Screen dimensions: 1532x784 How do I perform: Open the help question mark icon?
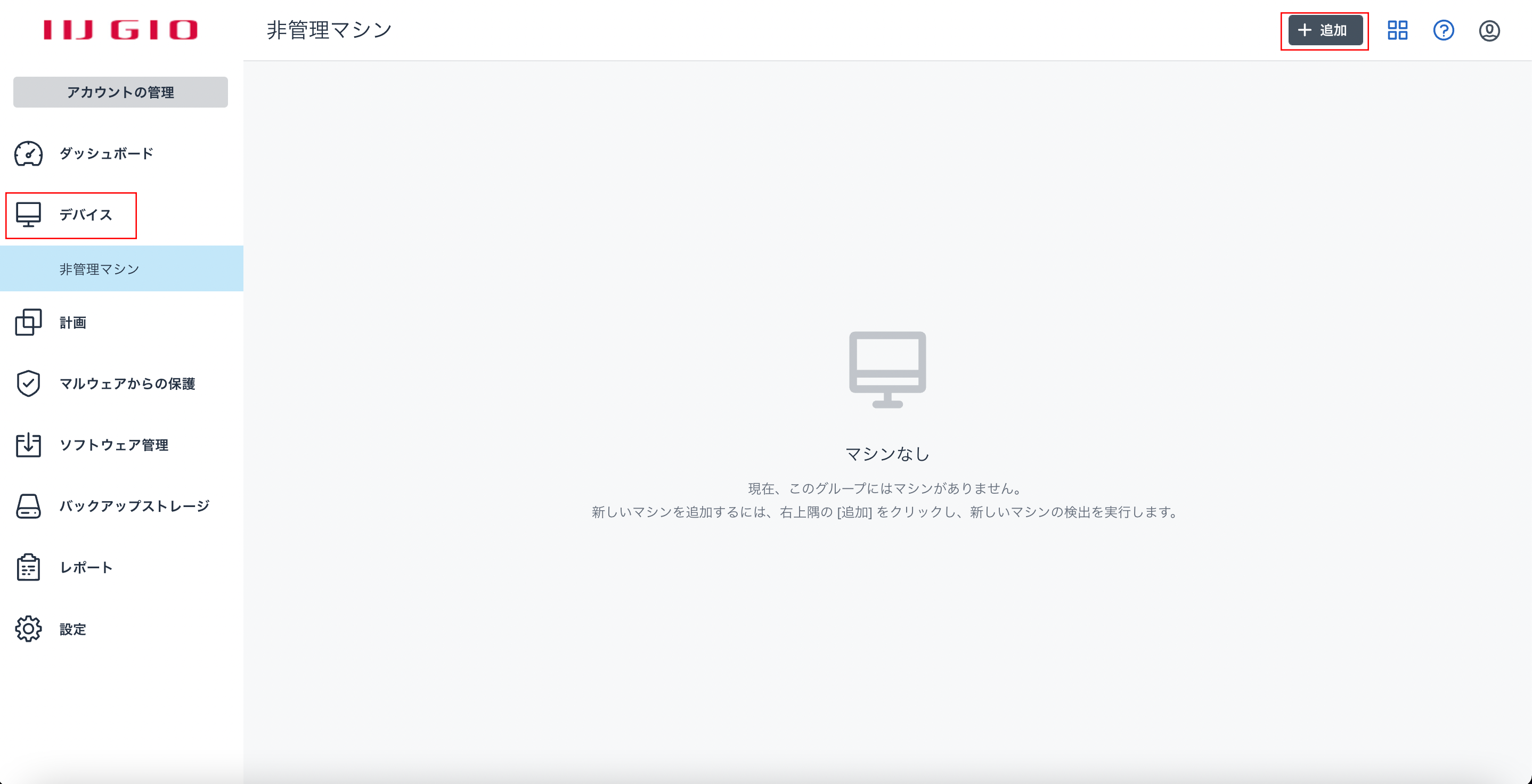(1444, 30)
